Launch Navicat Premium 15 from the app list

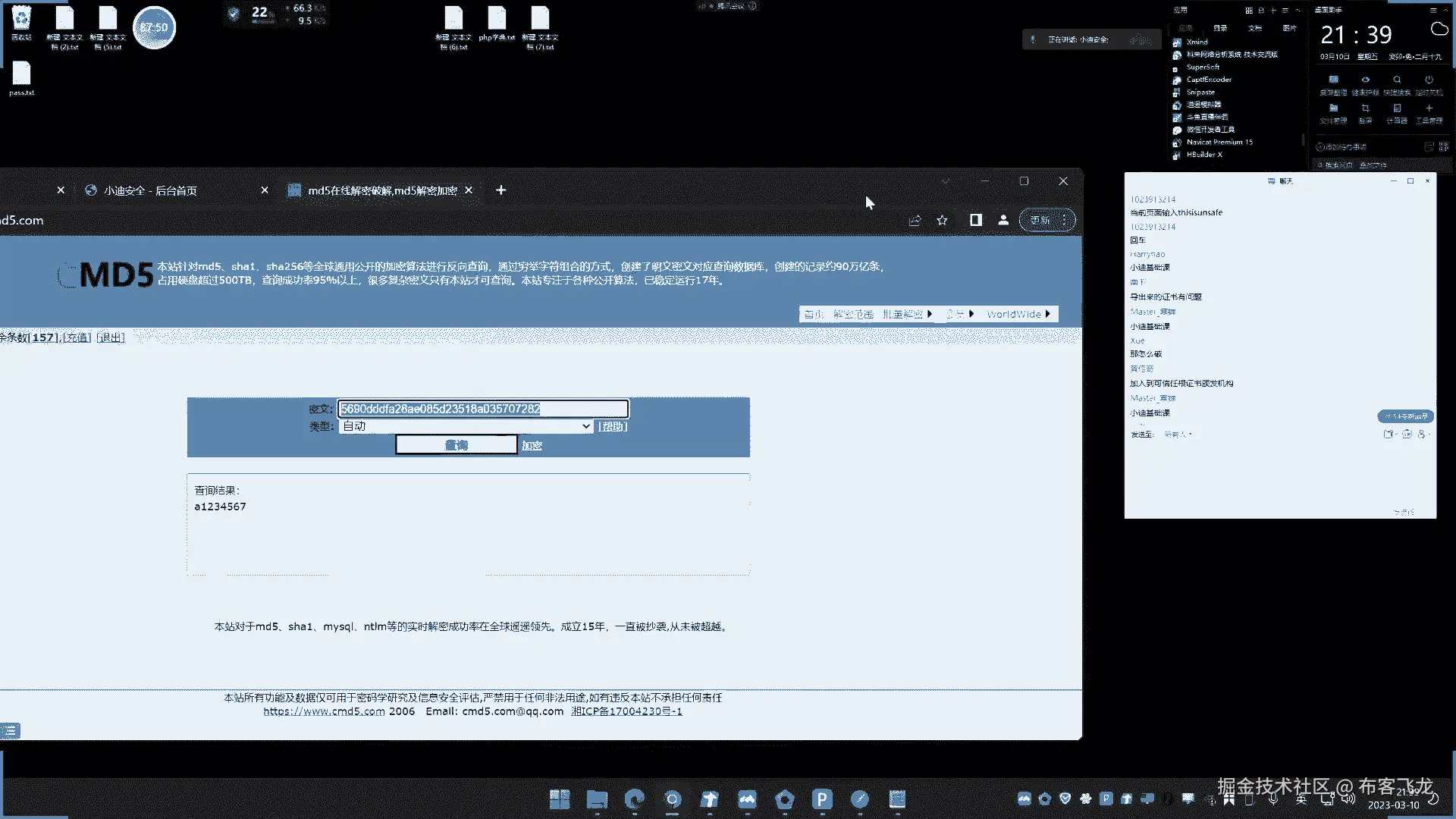pyautogui.click(x=1219, y=142)
